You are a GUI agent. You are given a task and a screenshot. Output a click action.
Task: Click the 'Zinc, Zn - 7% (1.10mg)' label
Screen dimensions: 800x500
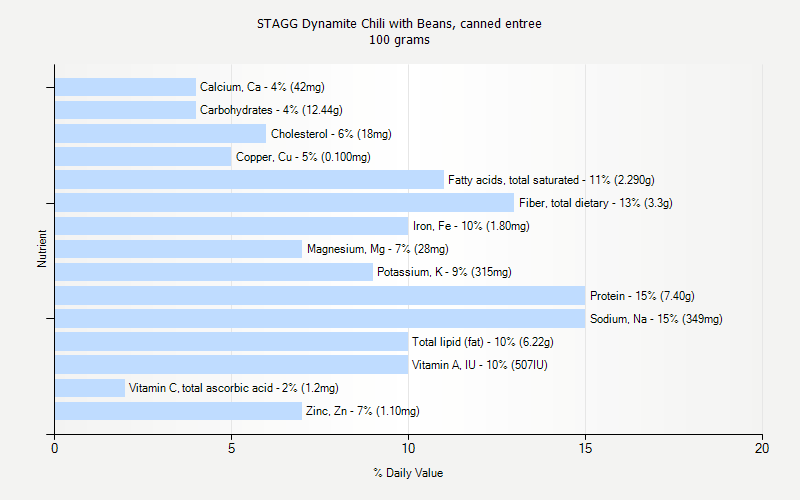tap(363, 411)
